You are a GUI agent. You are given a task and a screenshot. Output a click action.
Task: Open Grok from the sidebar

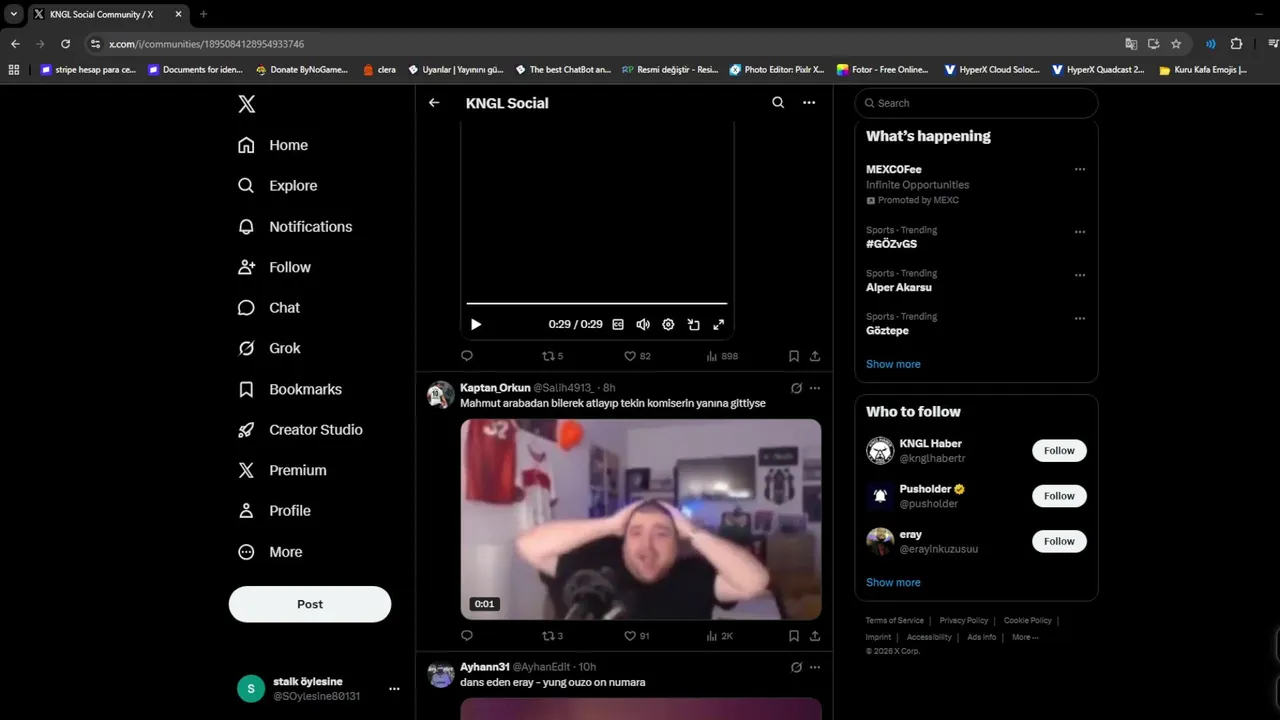pos(269,348)
